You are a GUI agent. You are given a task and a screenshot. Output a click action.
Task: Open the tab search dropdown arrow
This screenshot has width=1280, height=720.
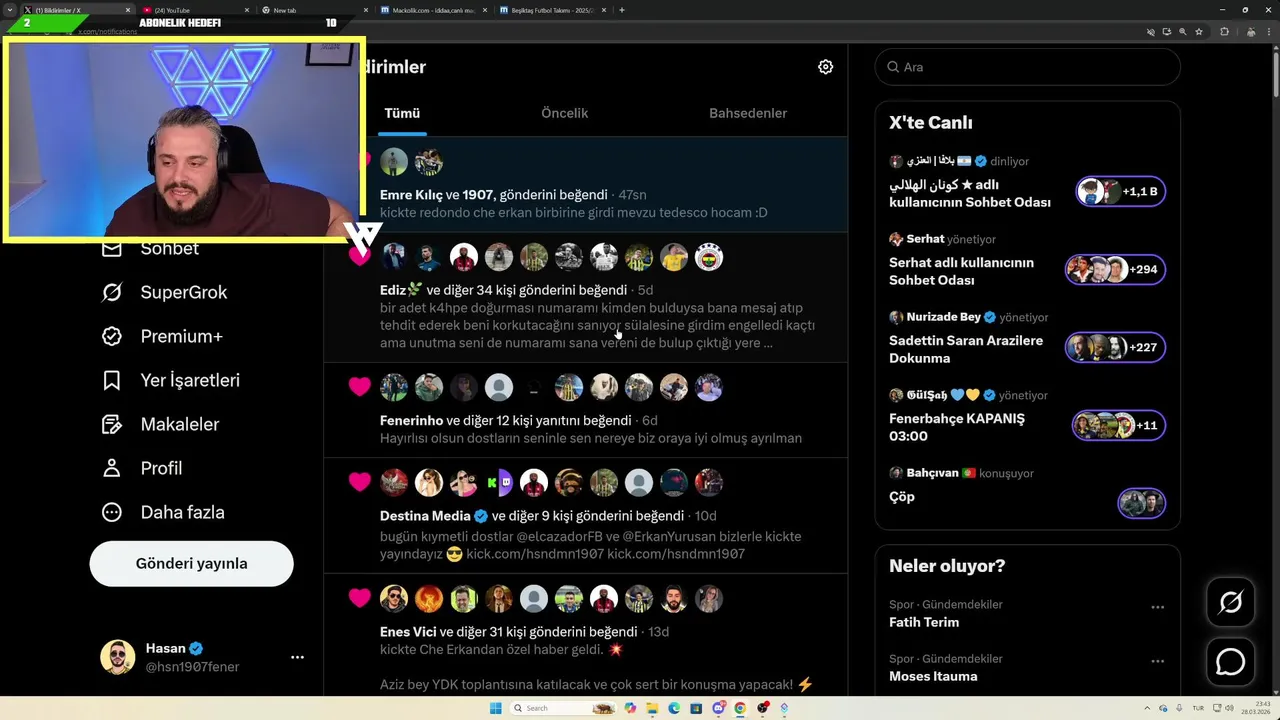[x=10, y=10]
